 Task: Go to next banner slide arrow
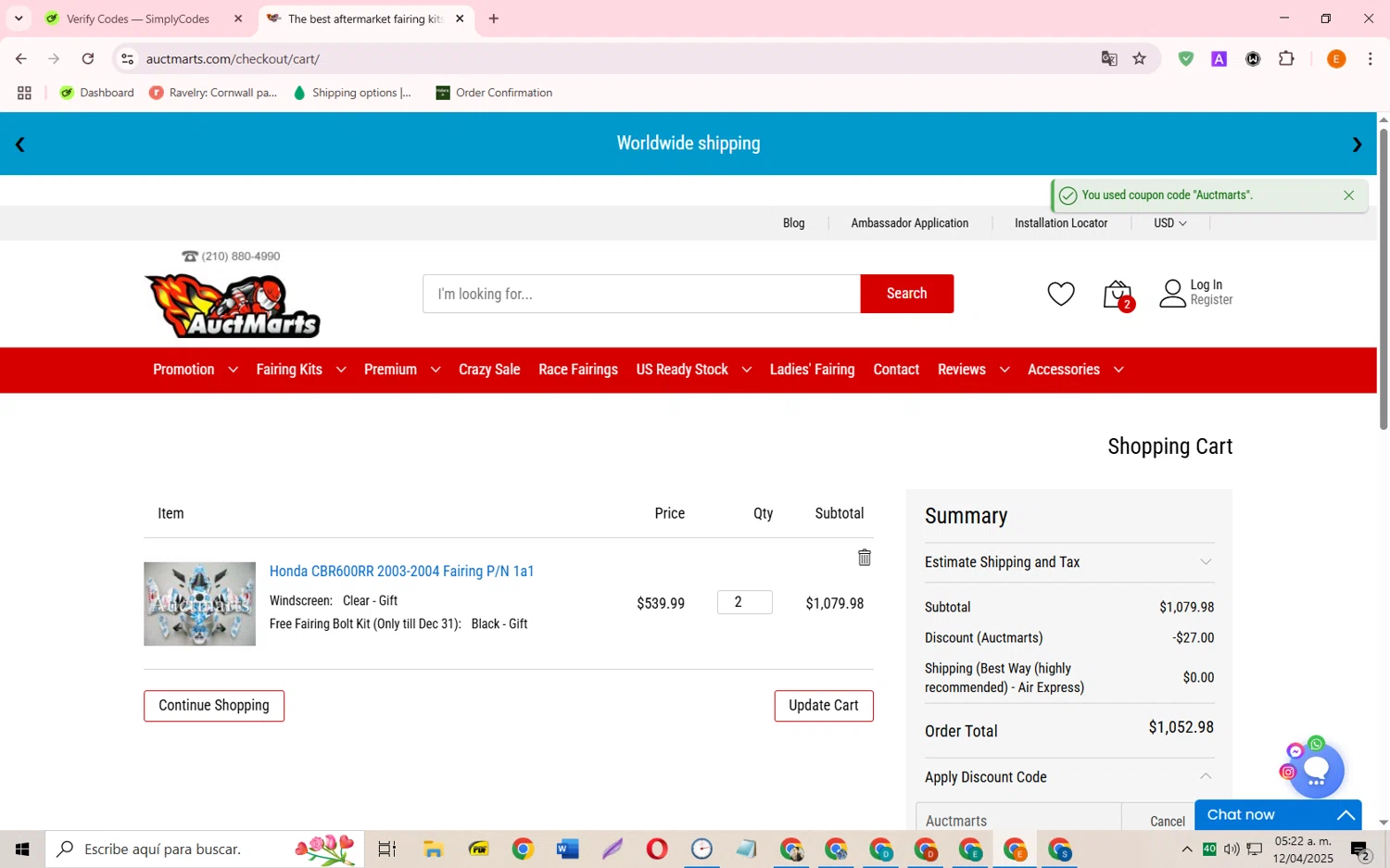(x=1357, y=145)
